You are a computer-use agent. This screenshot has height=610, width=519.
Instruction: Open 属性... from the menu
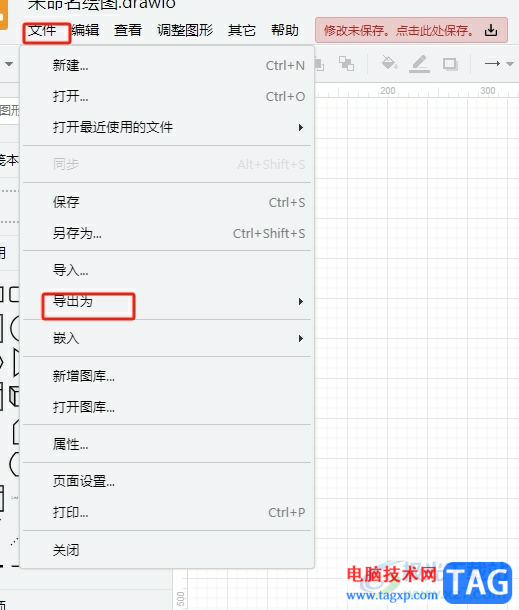(167, 444)
